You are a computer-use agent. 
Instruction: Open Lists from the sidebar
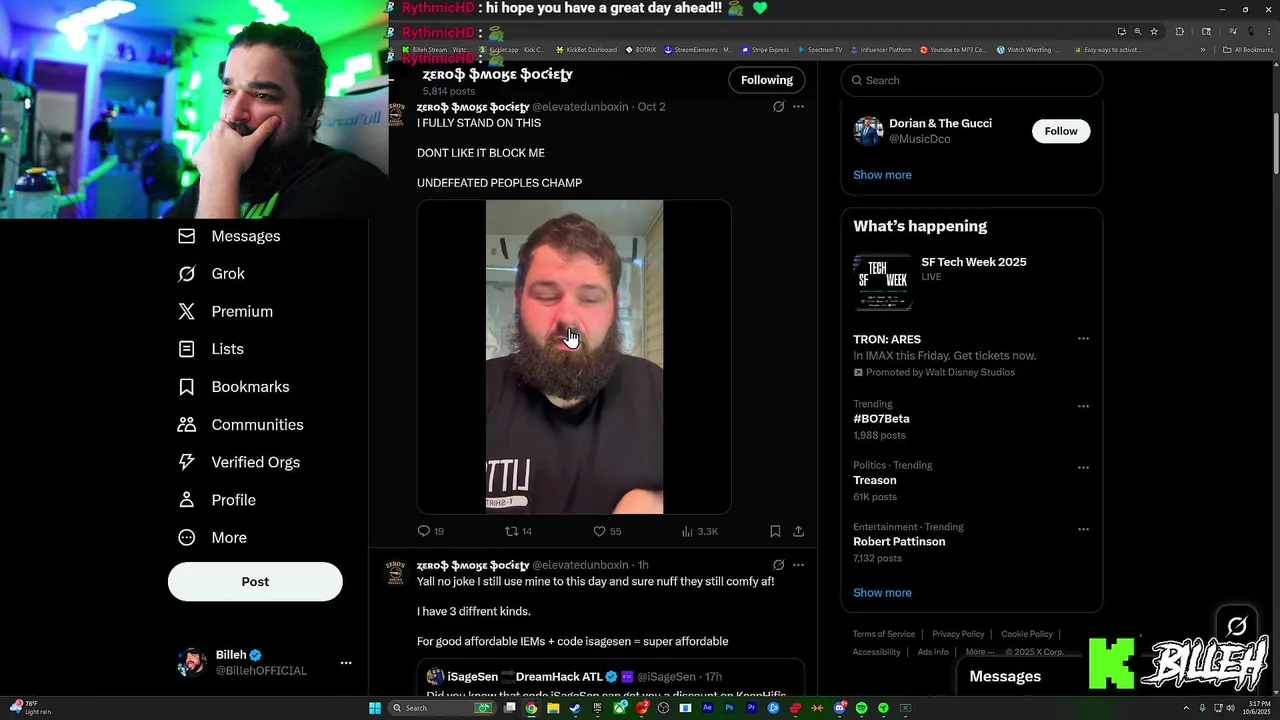210,349
